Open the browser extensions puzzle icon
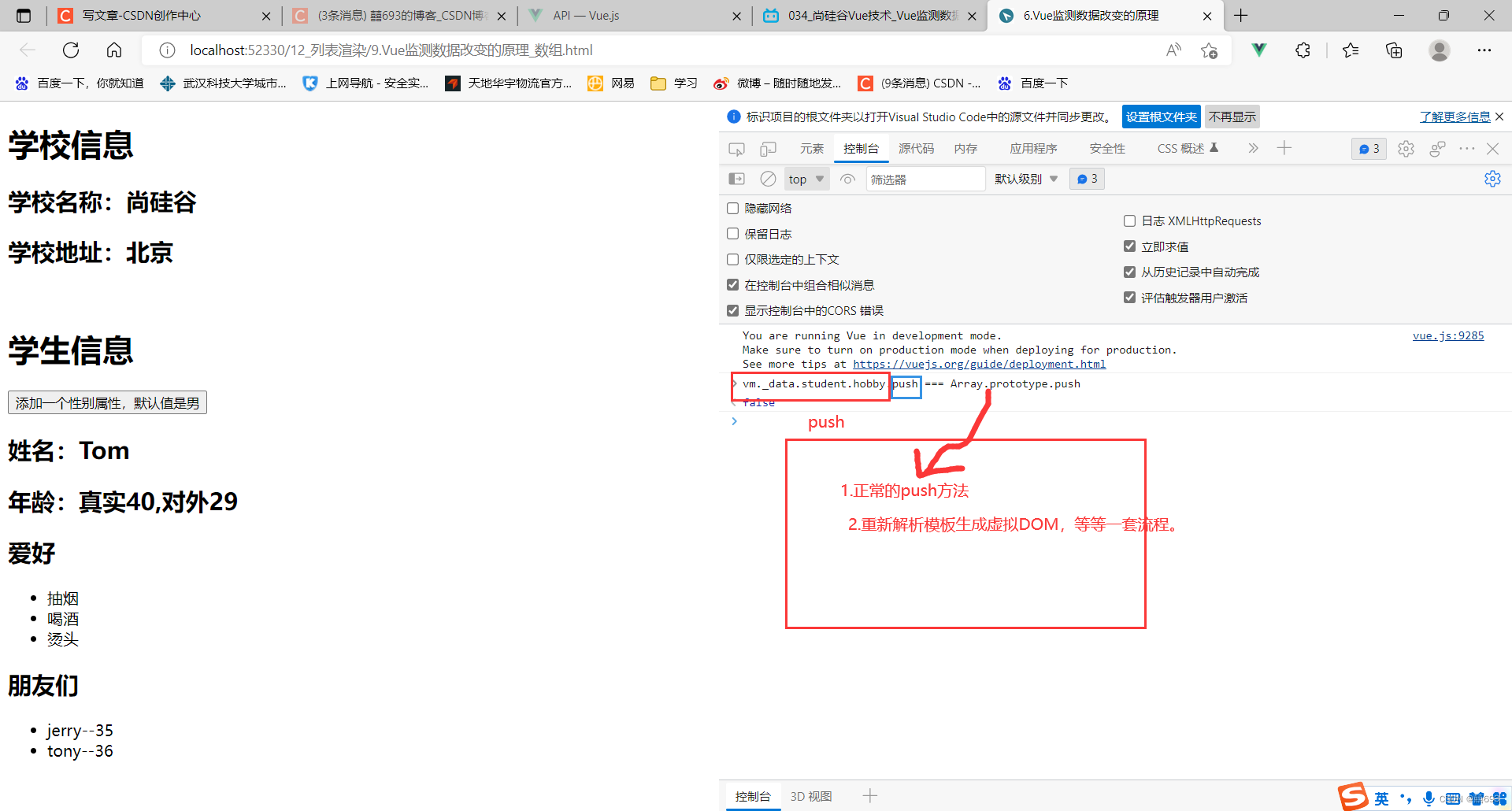The width and height of the screenshot is (1512, 811). 1303,50
